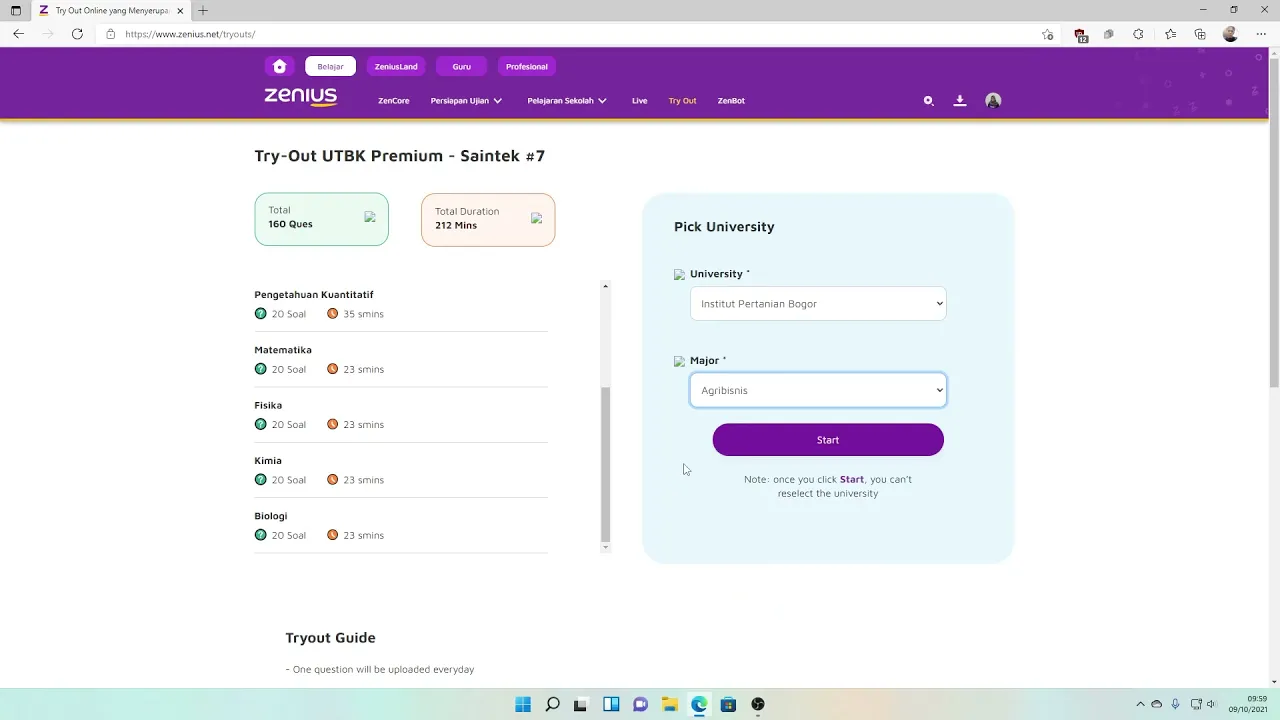The image size is (1280, 720).
Task: Click the page vertical scrollbar
Action: click(x=1274, y=222)
